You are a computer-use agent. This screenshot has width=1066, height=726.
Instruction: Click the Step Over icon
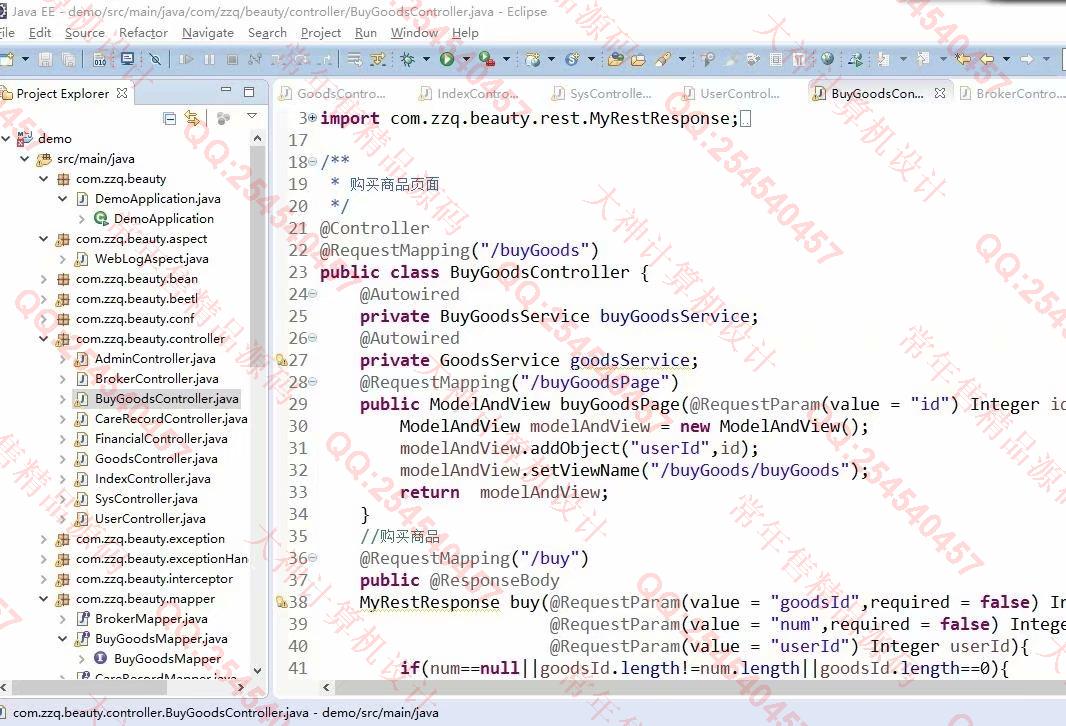[x=301, y=60]
